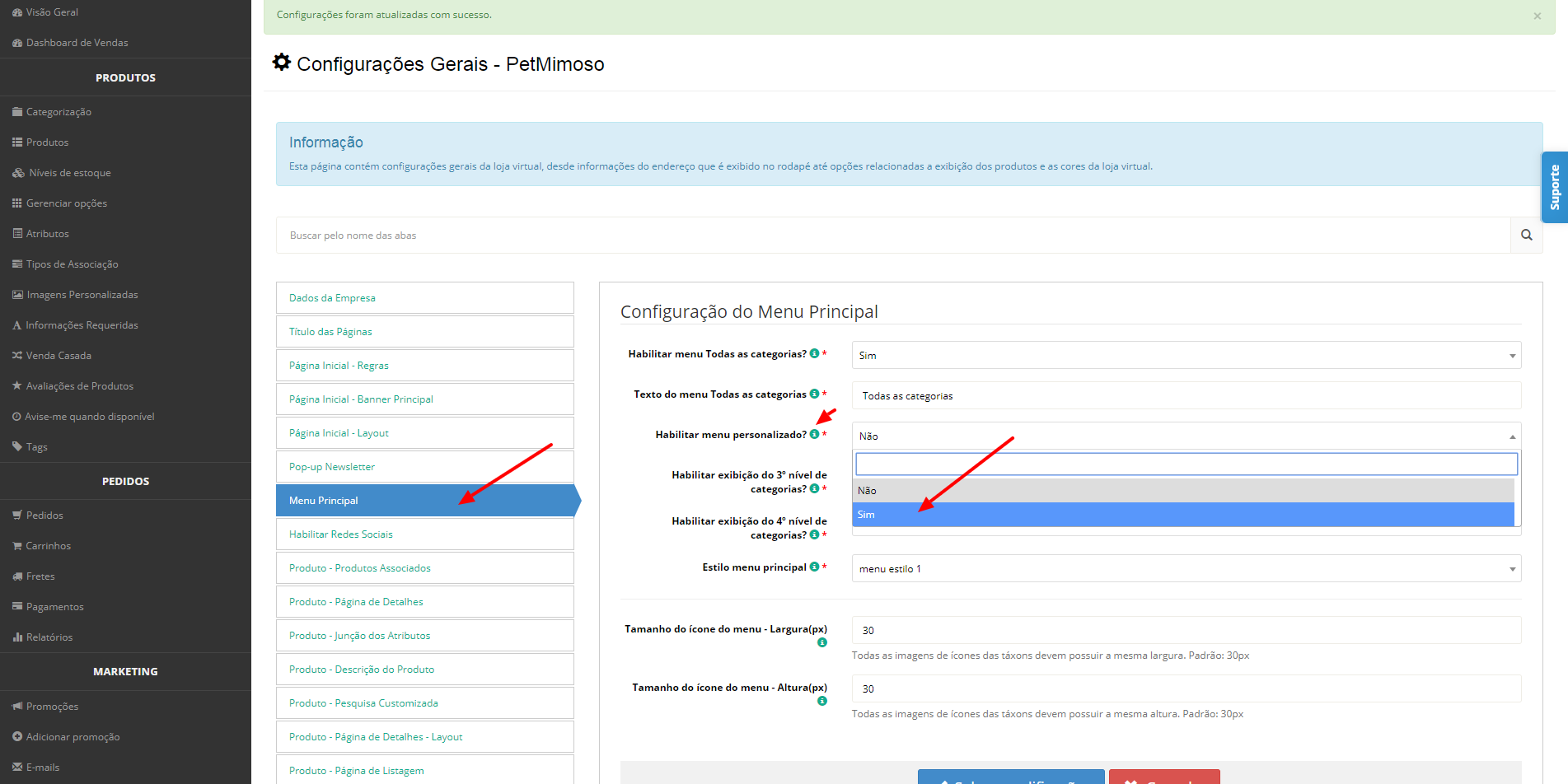Click the info icon under Tamanho do ícone Largura
This screenshot has width=1568, height=784.
click(822, 642)
